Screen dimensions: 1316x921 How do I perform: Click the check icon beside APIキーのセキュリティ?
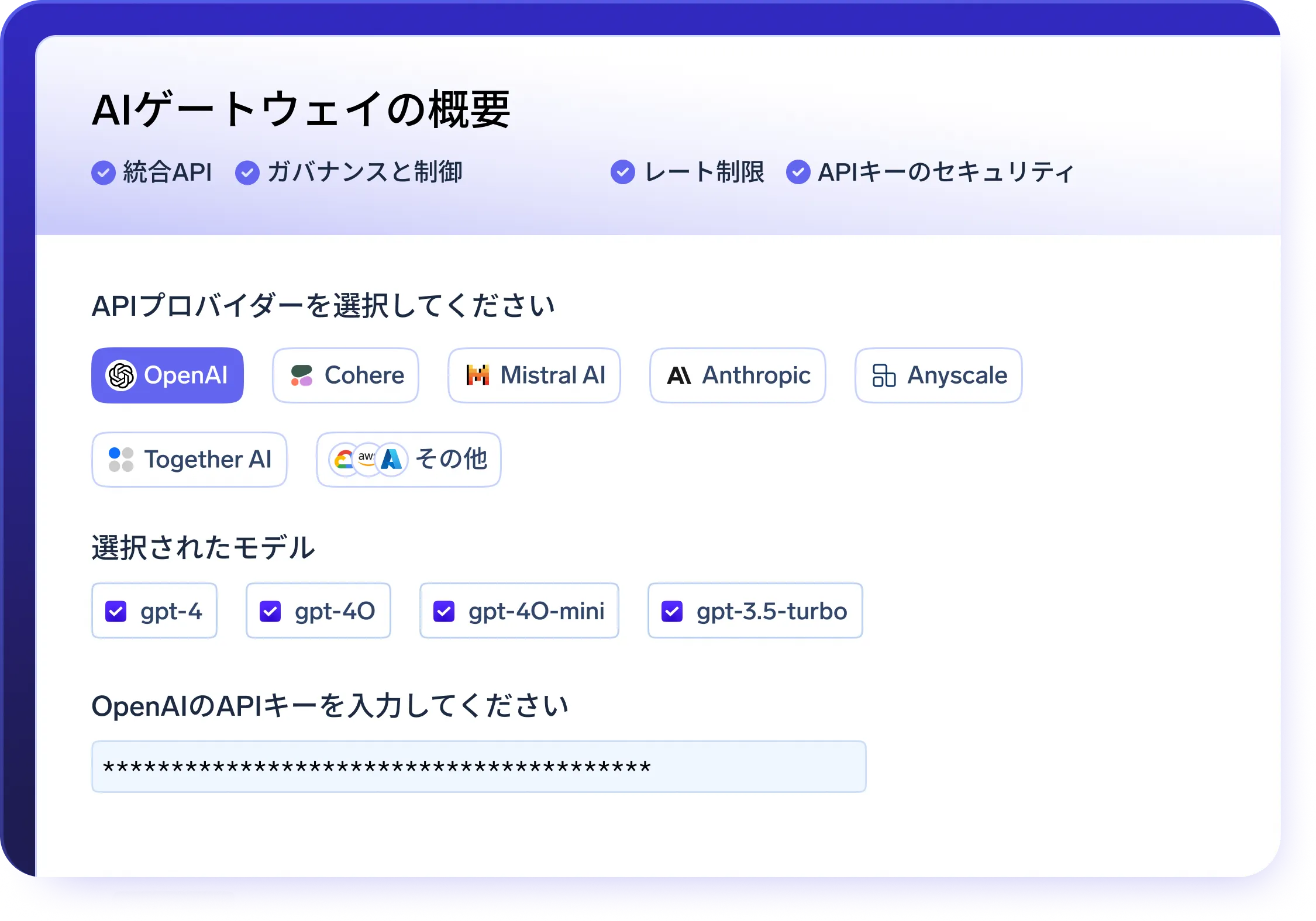click(798, 172)
